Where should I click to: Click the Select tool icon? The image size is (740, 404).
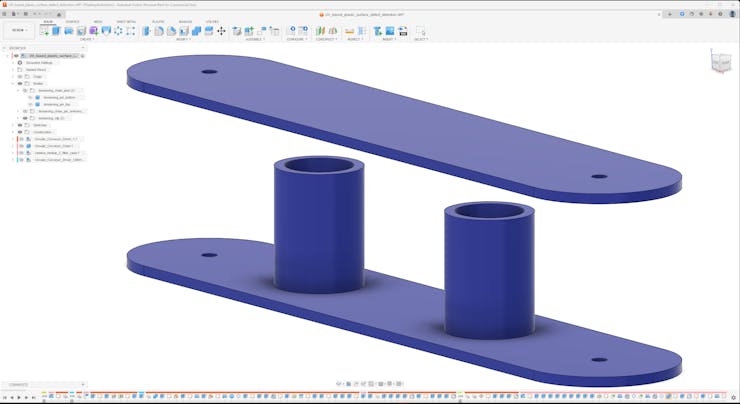click(x=420, y=31)
